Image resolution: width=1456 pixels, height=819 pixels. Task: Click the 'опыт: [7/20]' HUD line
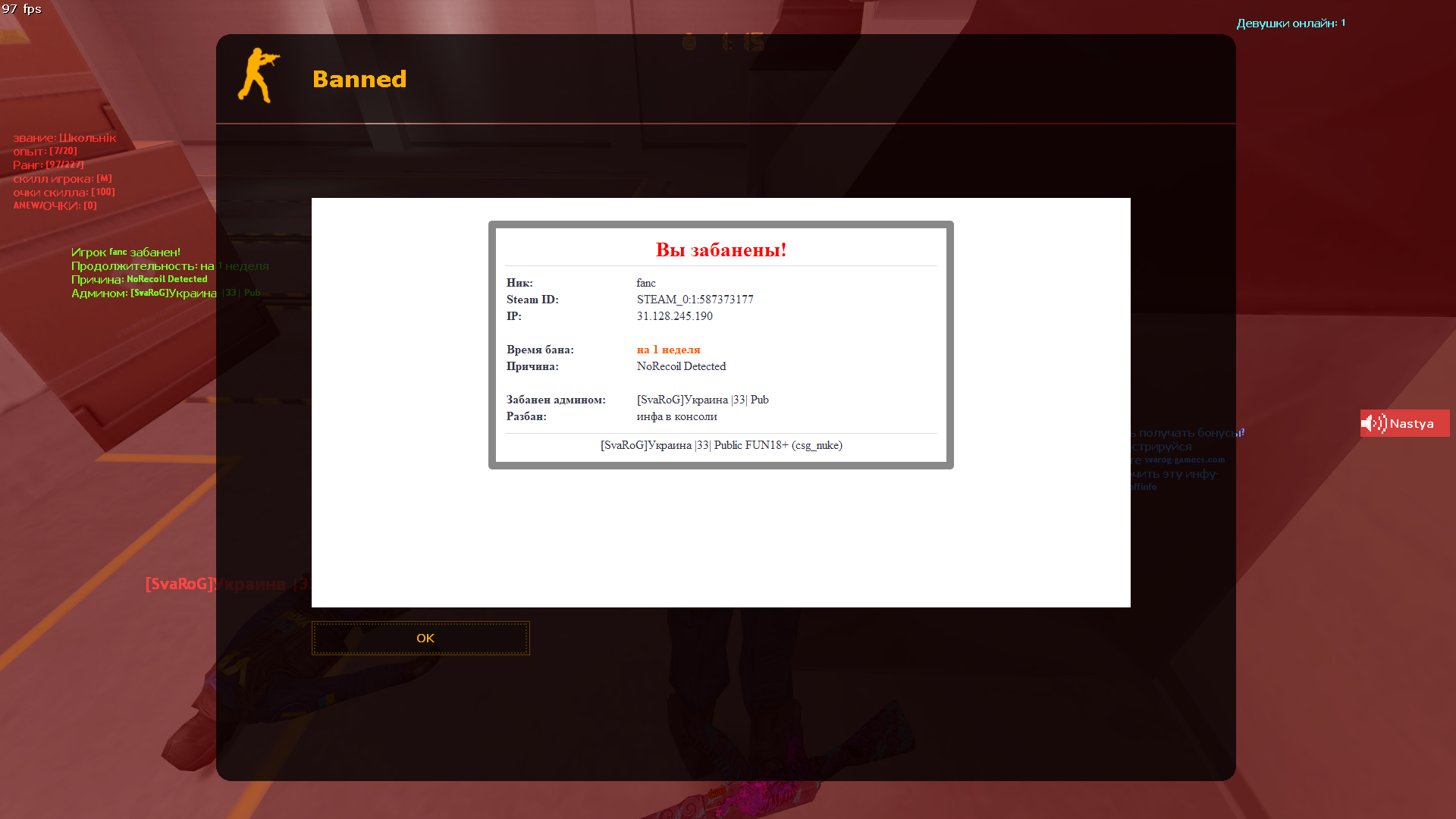click(45, 152)
